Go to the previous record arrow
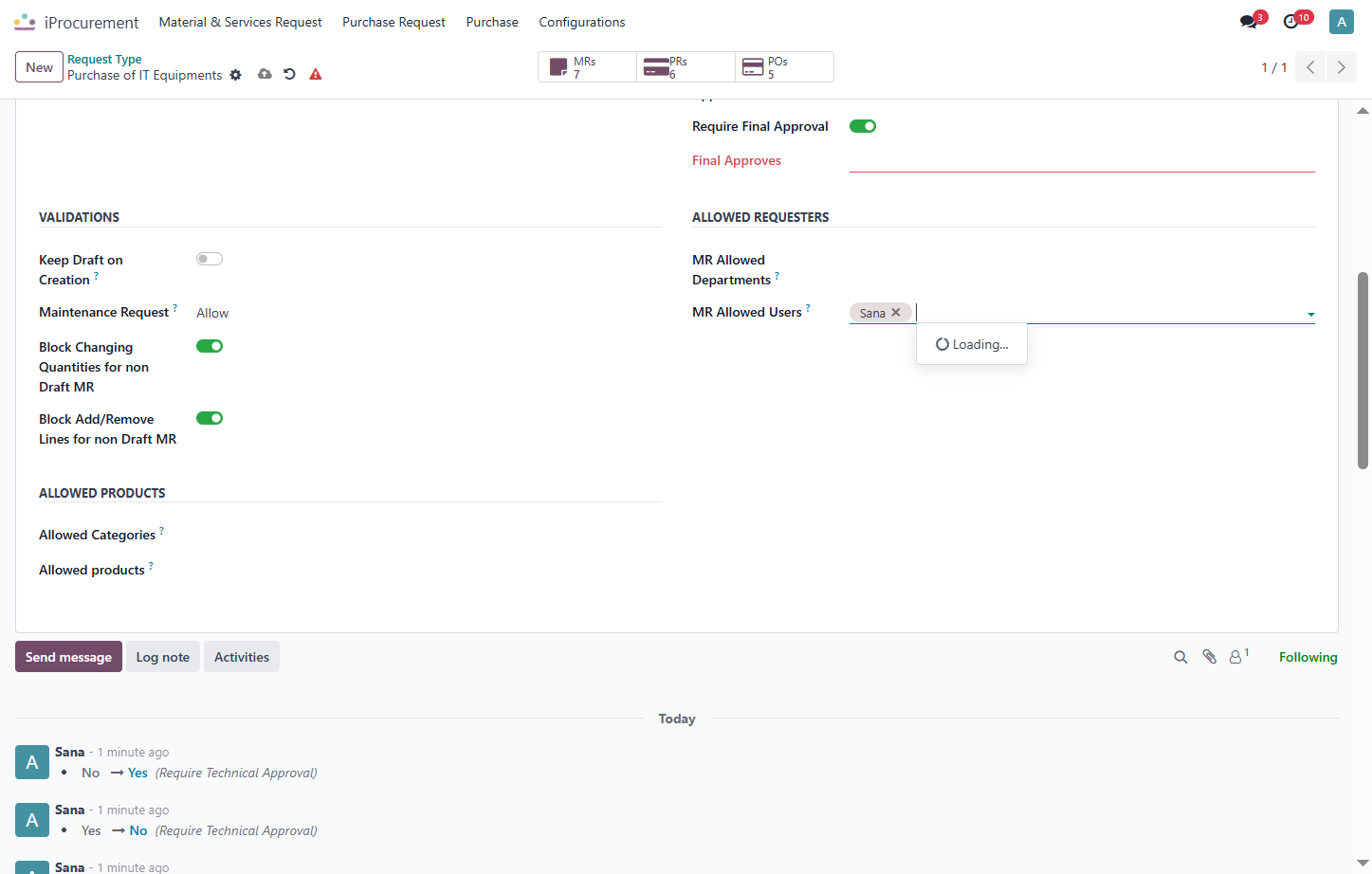The height and width of the screenshot is (874, 1372). tap(1310, 67)
